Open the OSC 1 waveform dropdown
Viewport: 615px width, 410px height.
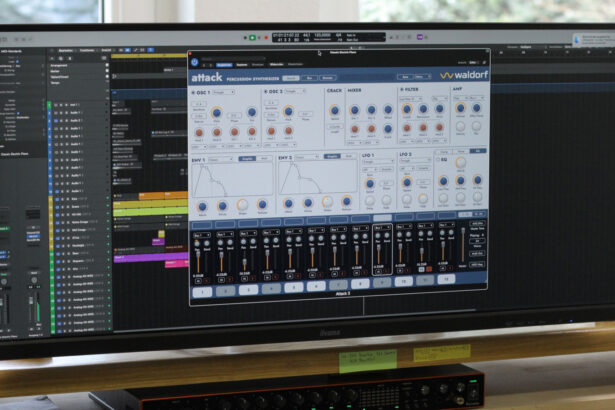[x=224, y=92]
